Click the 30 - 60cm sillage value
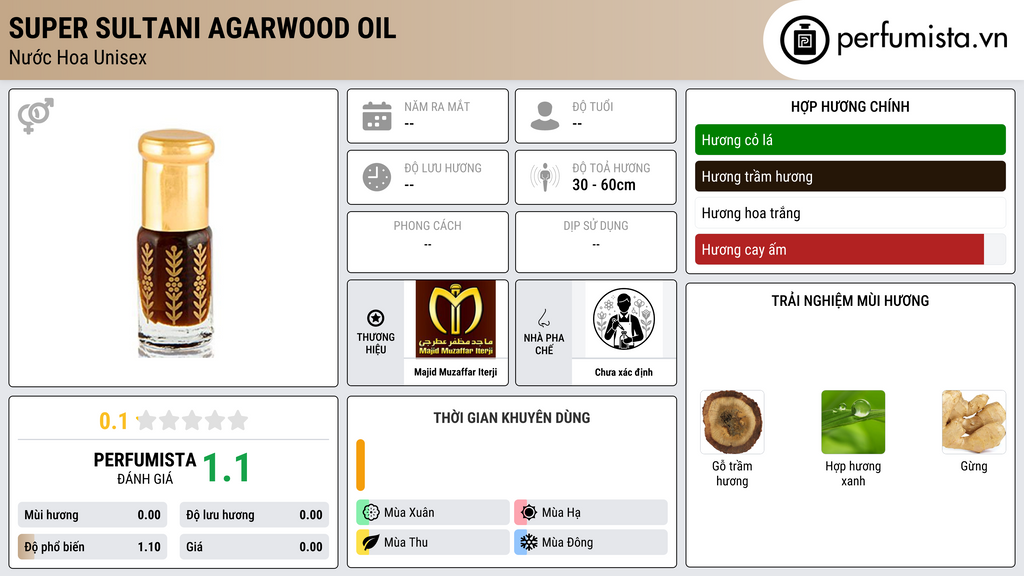Screen dimensions: 1024x576 603,185
